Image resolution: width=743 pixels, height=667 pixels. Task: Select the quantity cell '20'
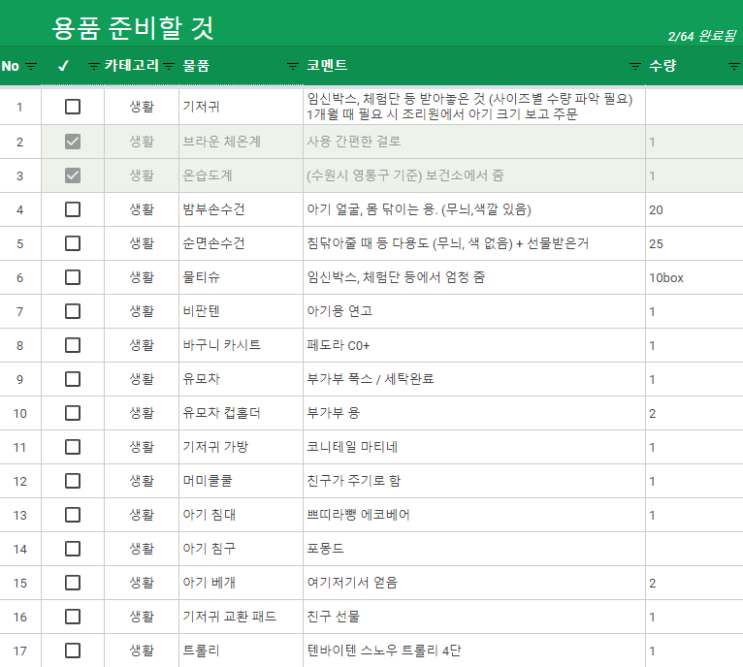pos(694,210)
